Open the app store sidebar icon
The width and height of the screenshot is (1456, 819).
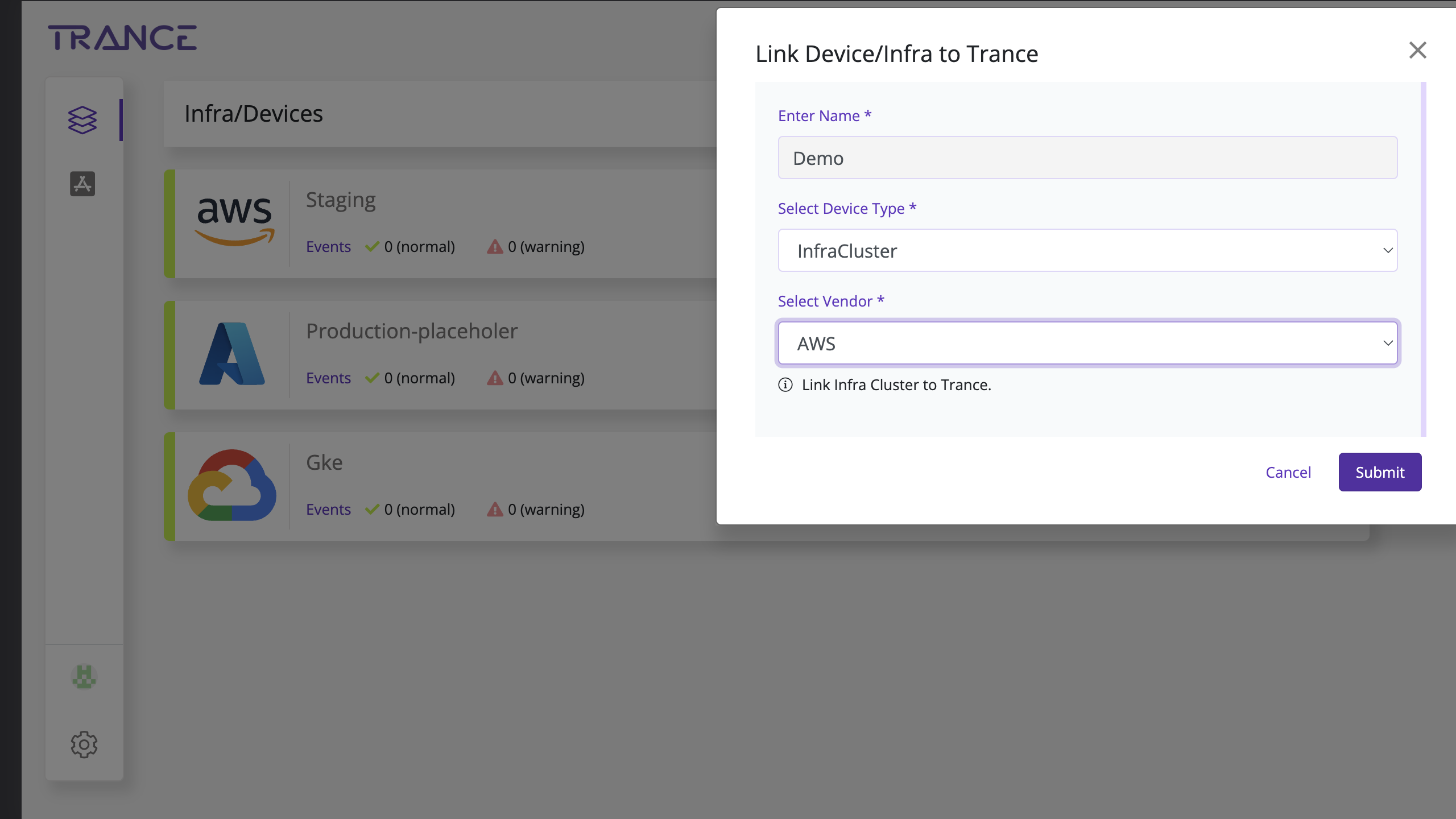(x=82, y=184)
